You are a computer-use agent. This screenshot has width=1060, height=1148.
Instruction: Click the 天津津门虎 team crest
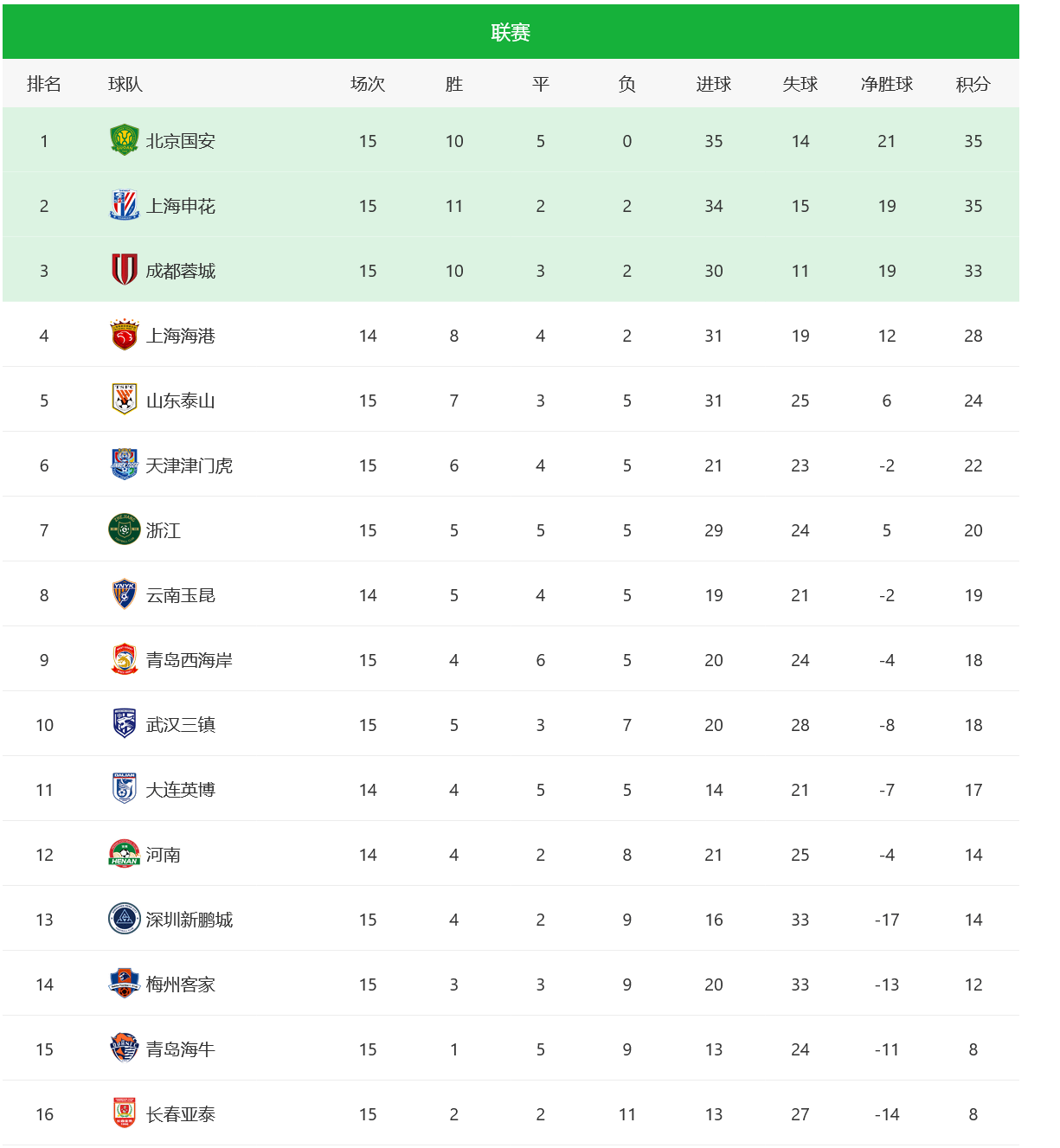[x=125, y=465]
